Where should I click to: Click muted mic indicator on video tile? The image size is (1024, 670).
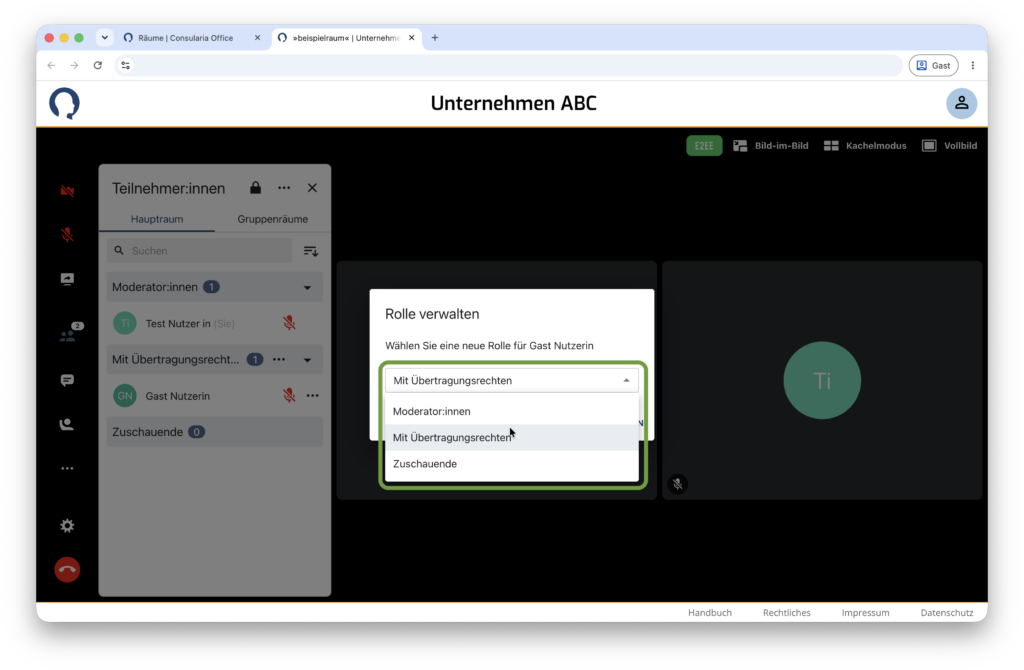tap(678, 484)
